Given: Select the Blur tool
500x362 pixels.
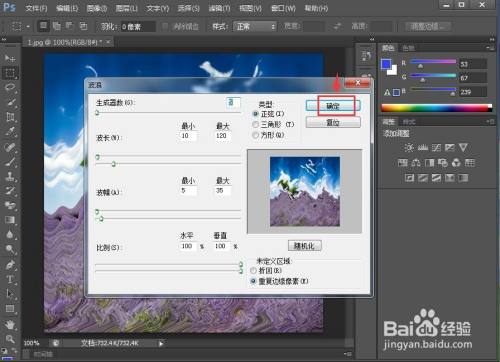Looking at the screenshot, I should 10,234.
